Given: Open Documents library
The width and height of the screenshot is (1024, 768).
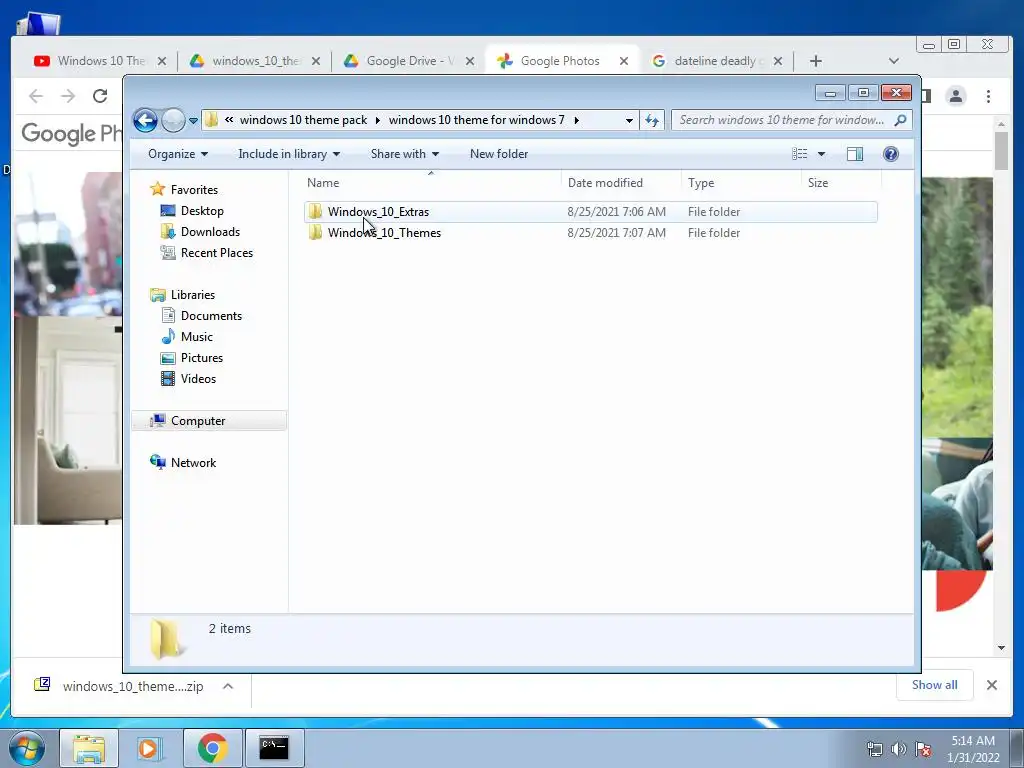Looking at the screenshot, I should point(211,316).
